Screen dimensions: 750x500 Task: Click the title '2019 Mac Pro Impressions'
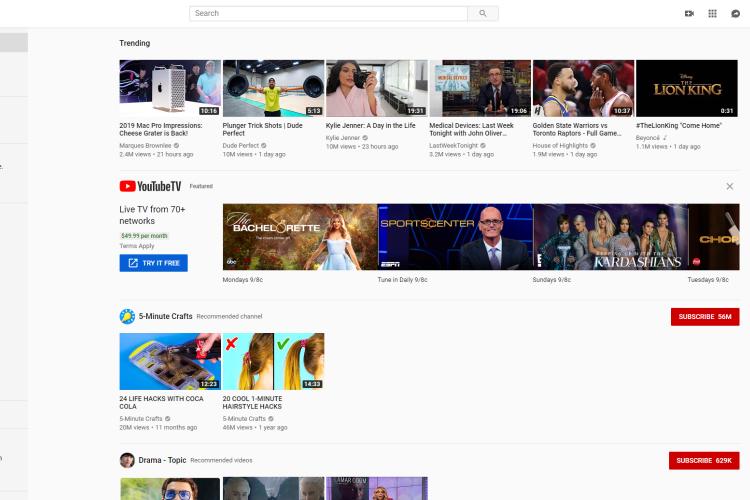(x=161, y=129)
